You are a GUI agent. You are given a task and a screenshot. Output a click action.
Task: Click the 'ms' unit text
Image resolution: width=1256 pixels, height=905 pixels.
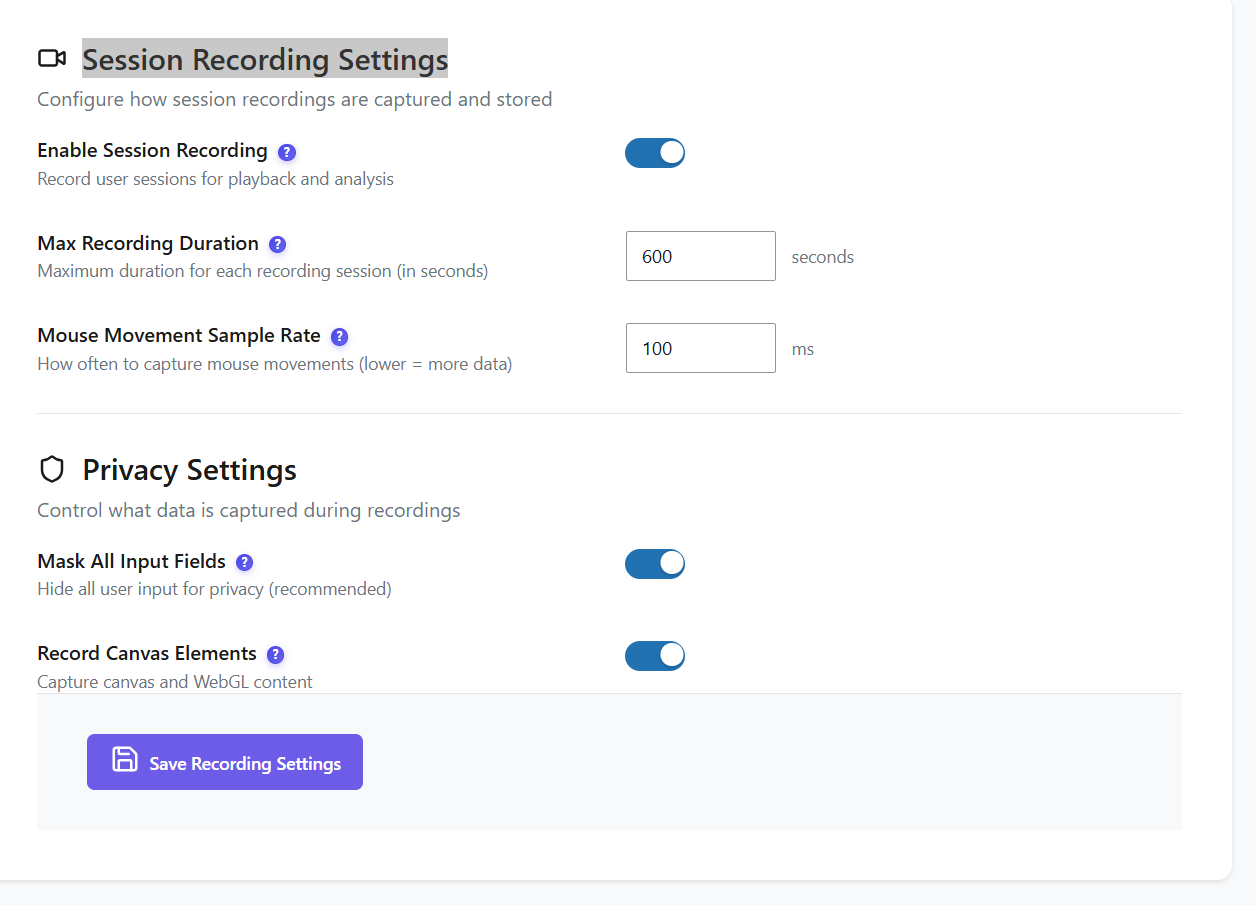point(803,349)
